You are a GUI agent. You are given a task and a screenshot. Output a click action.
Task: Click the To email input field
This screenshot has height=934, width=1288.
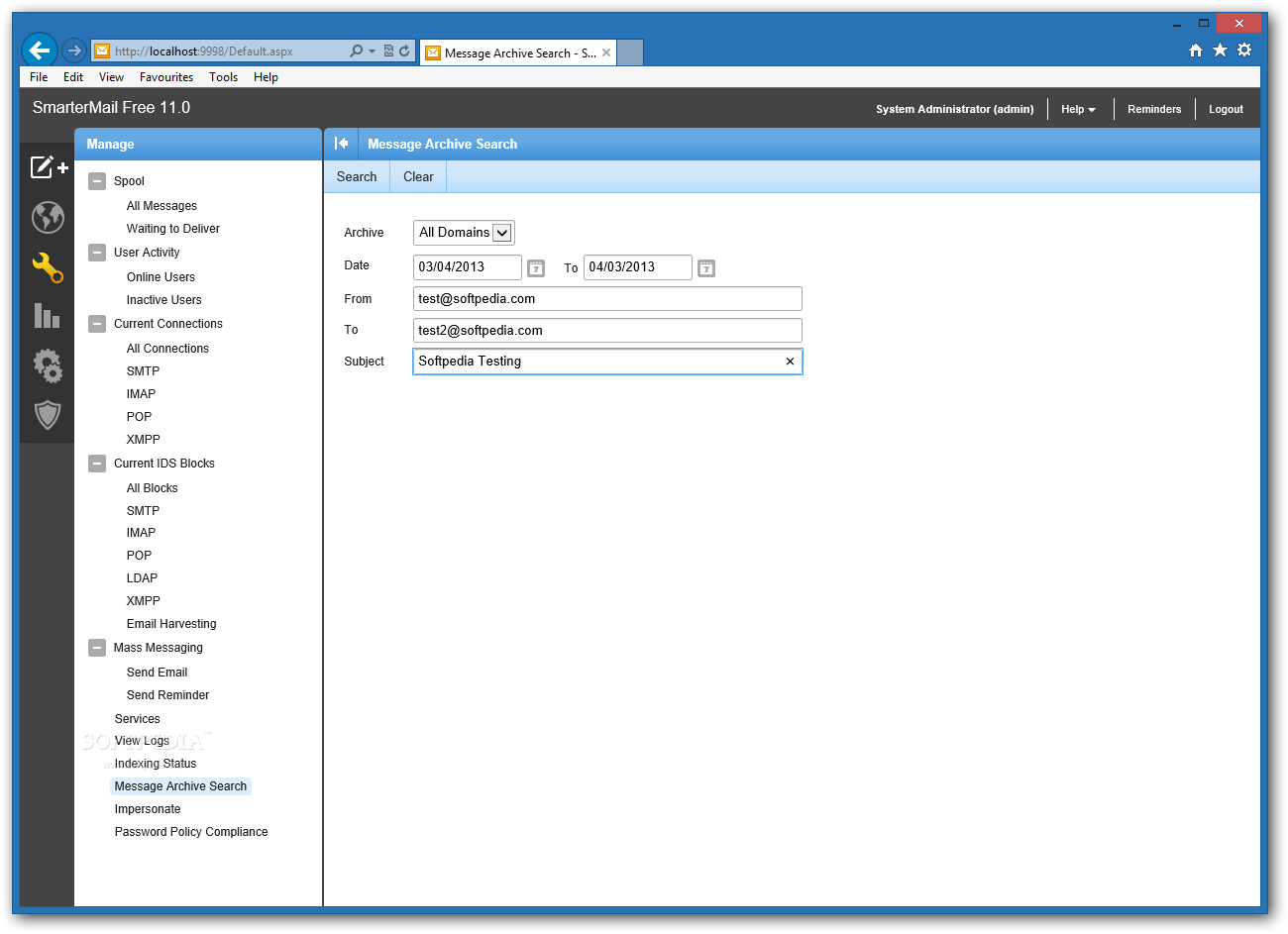tap(607, 331)
